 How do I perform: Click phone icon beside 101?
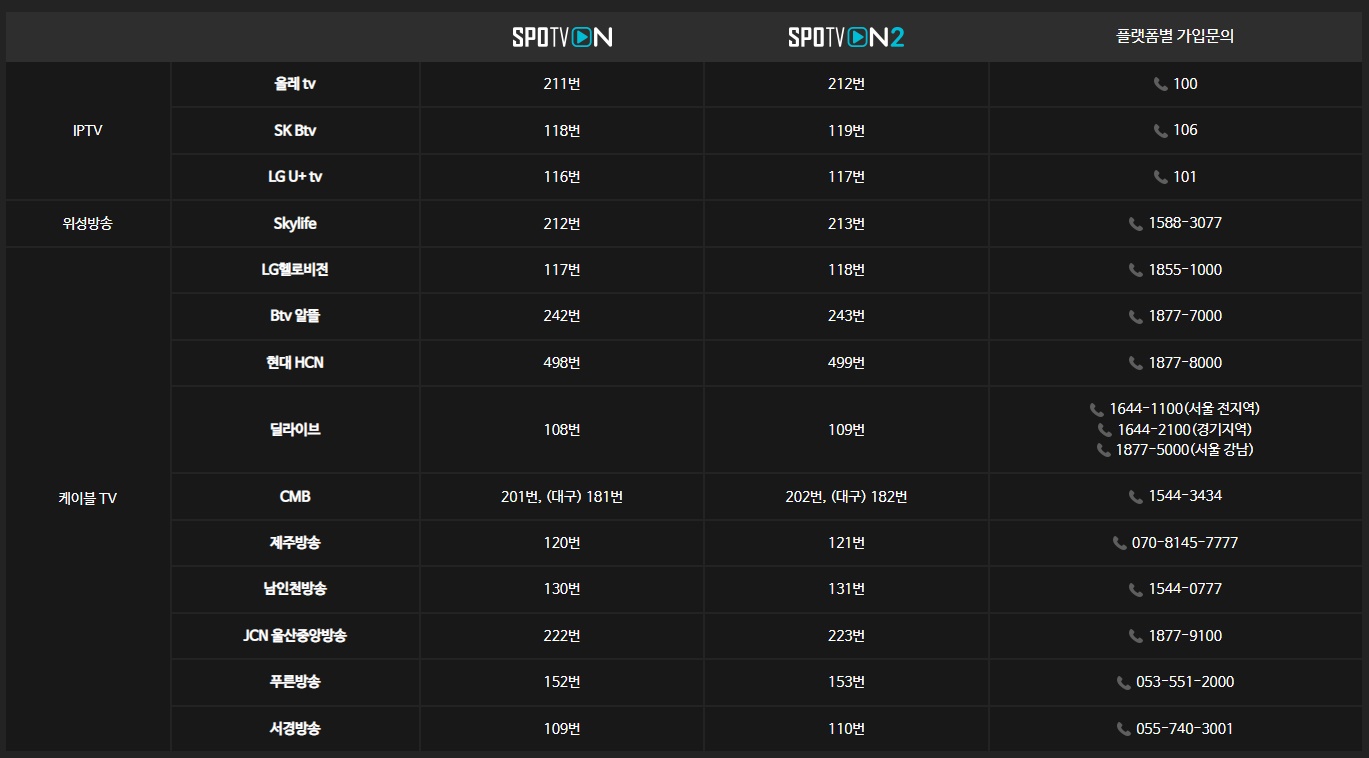[x=1161, y=178]
